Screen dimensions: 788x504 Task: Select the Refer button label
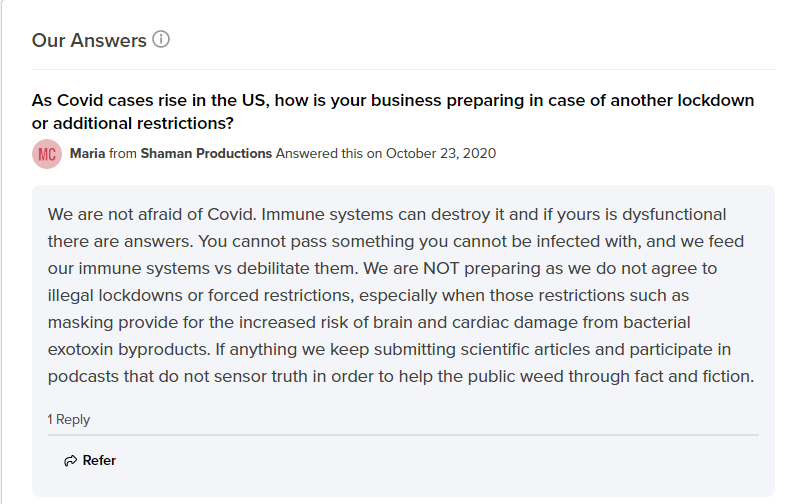coord(99,460)
